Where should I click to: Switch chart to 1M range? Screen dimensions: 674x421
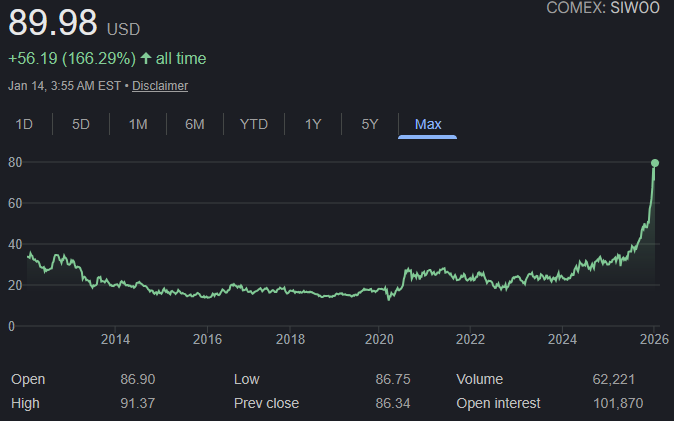click(138, 124)
